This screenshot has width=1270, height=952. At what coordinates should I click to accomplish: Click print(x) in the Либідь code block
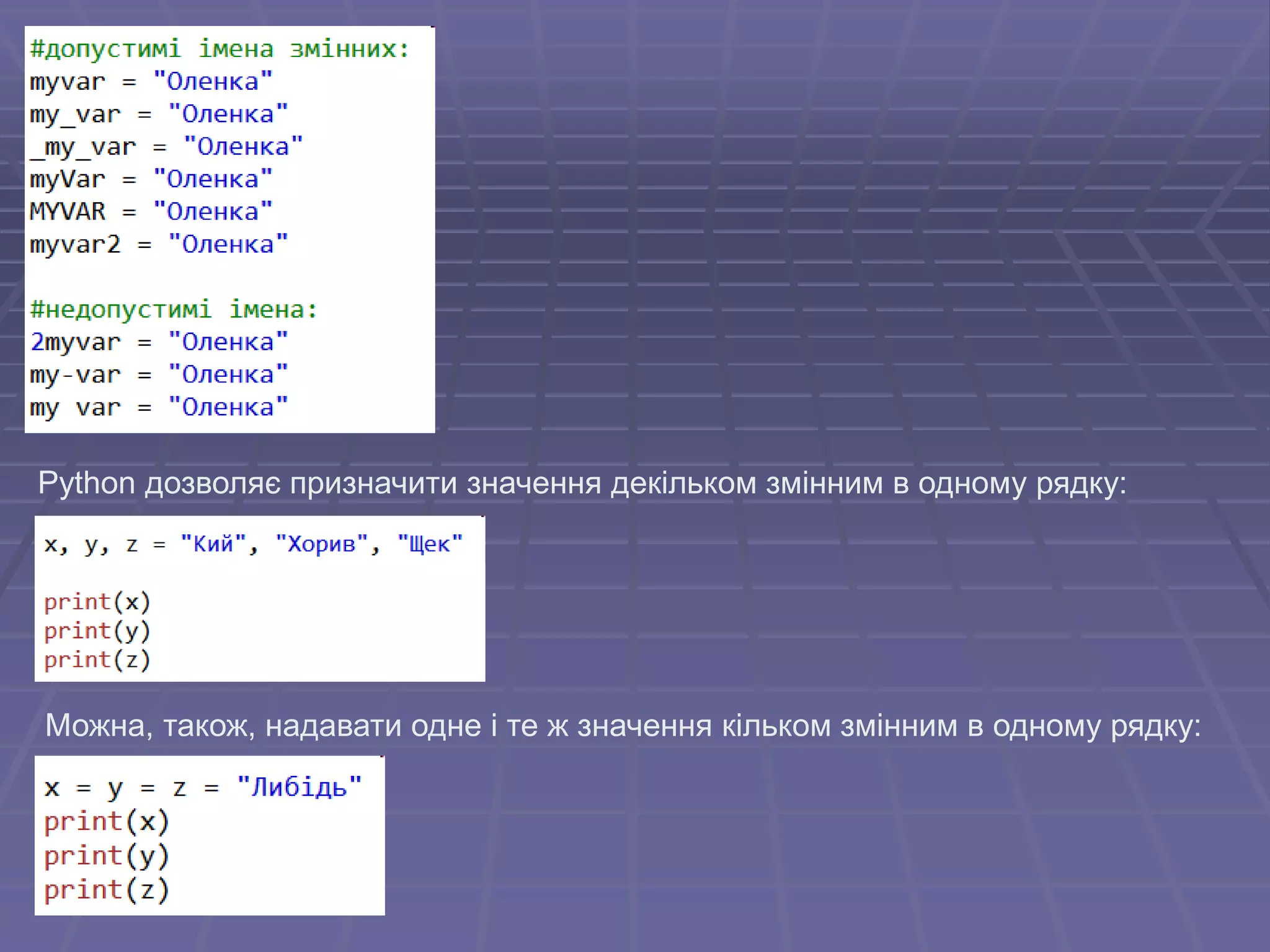(x=107, y=822)
